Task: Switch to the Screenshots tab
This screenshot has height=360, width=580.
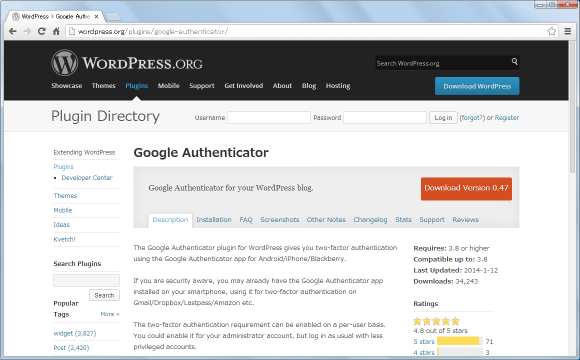Action: [280, 220]
